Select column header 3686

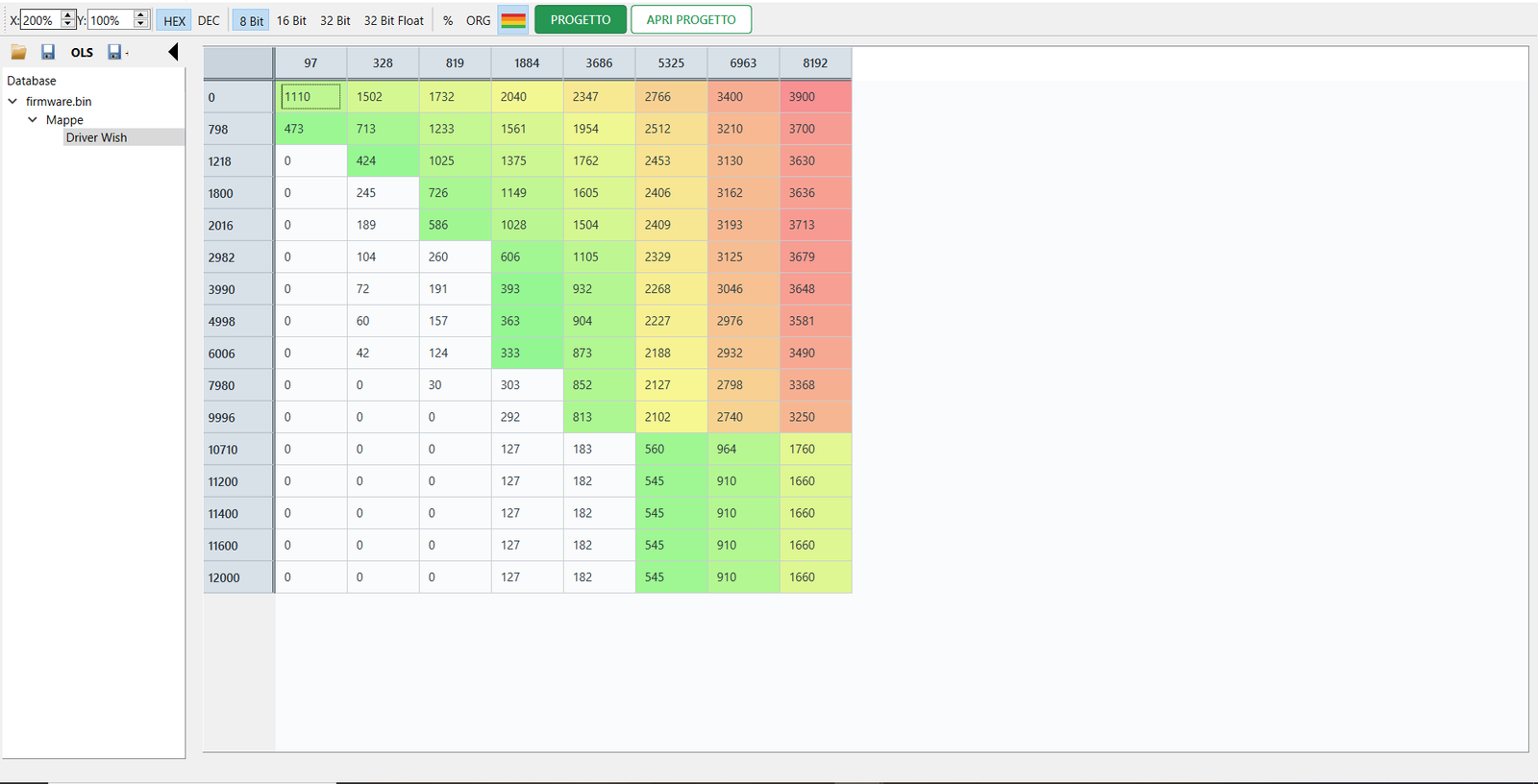coord(599,63)
